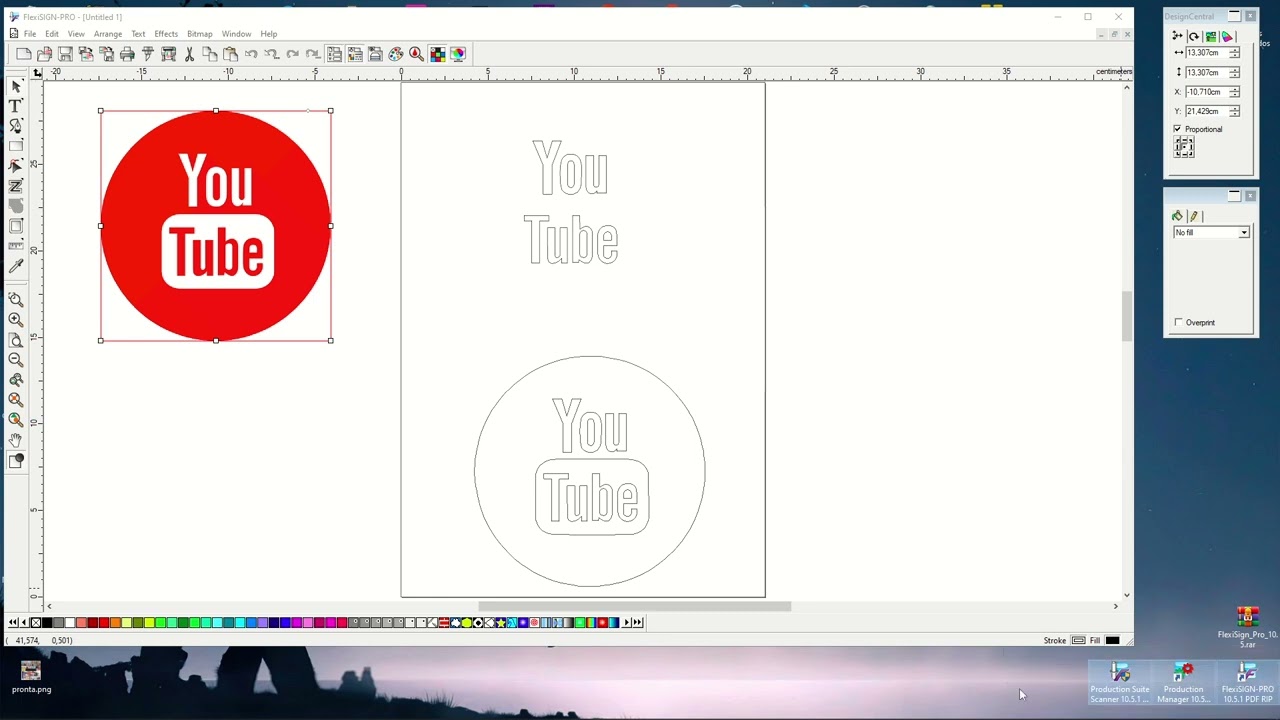The width and height of the screenshot is (1280, 720).
Task: Open the Text menu
Action: click(x=138, y=34)
